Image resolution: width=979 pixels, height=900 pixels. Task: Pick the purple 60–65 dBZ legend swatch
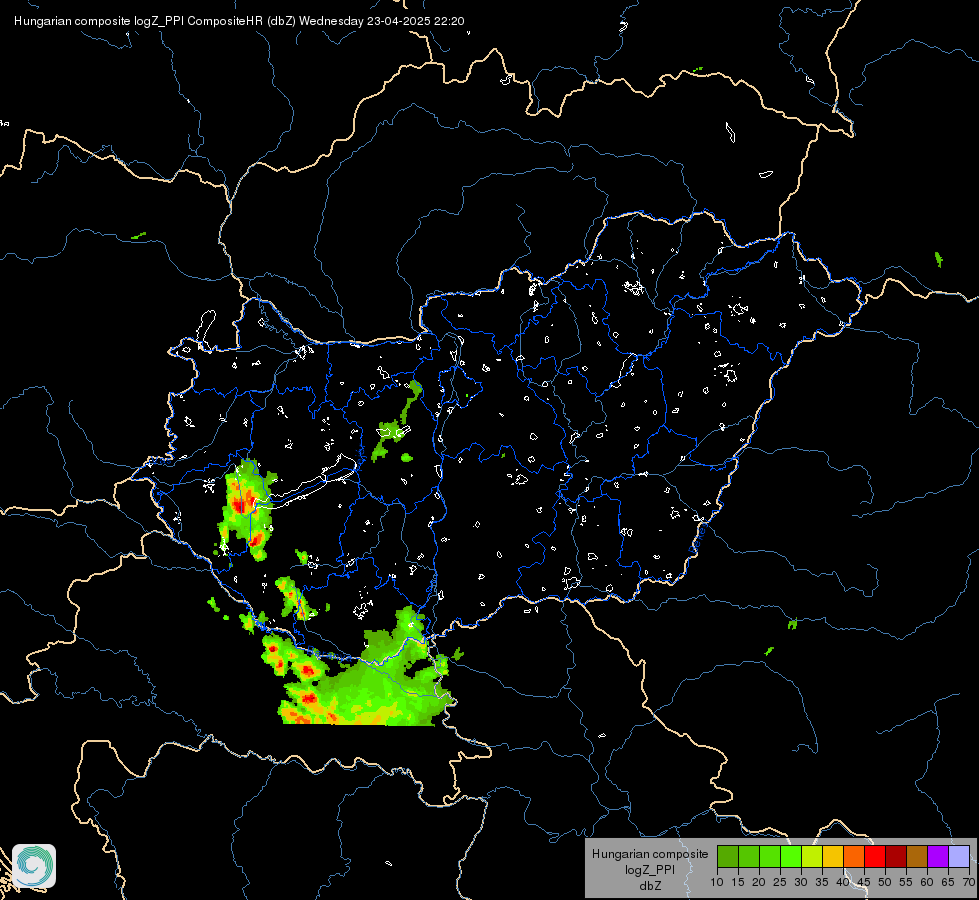tap(938, 856)
